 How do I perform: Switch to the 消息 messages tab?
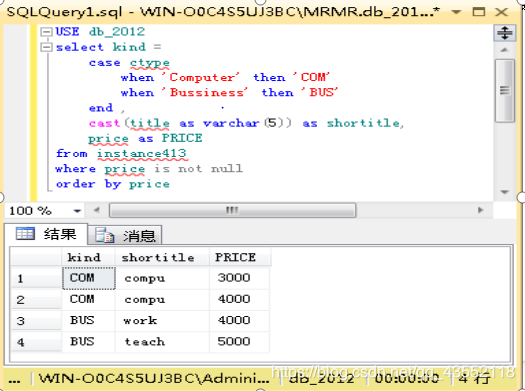[x=125, y=236]
